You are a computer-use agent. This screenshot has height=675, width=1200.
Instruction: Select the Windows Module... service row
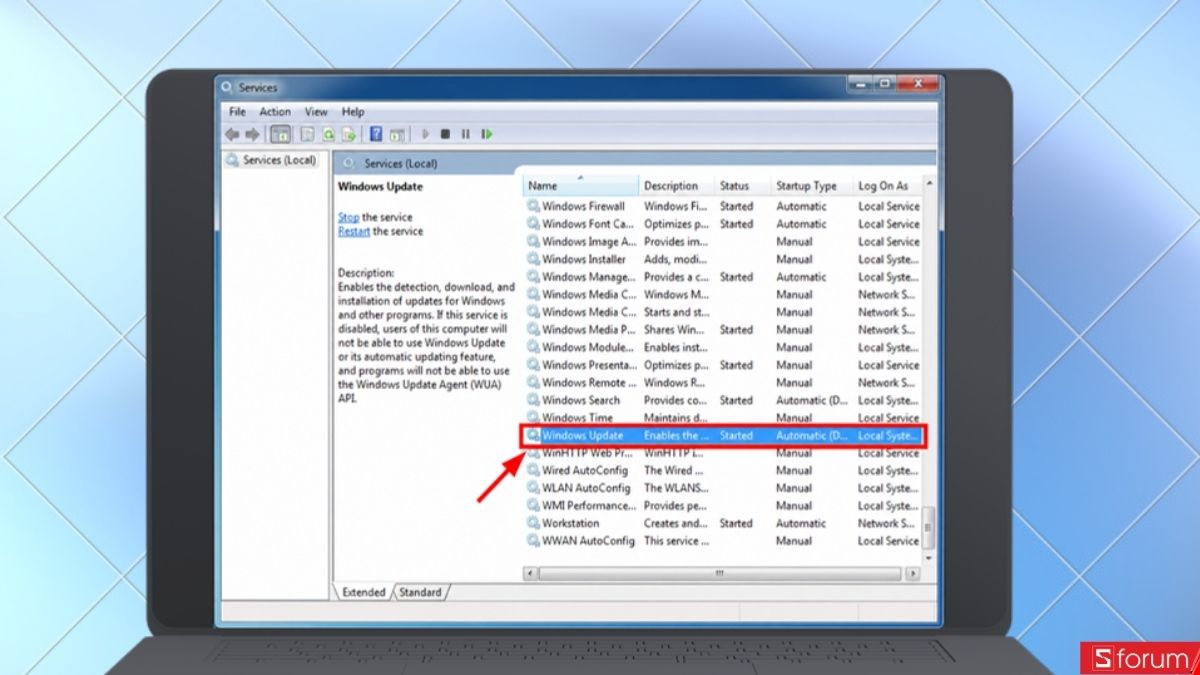coord(722,347)
